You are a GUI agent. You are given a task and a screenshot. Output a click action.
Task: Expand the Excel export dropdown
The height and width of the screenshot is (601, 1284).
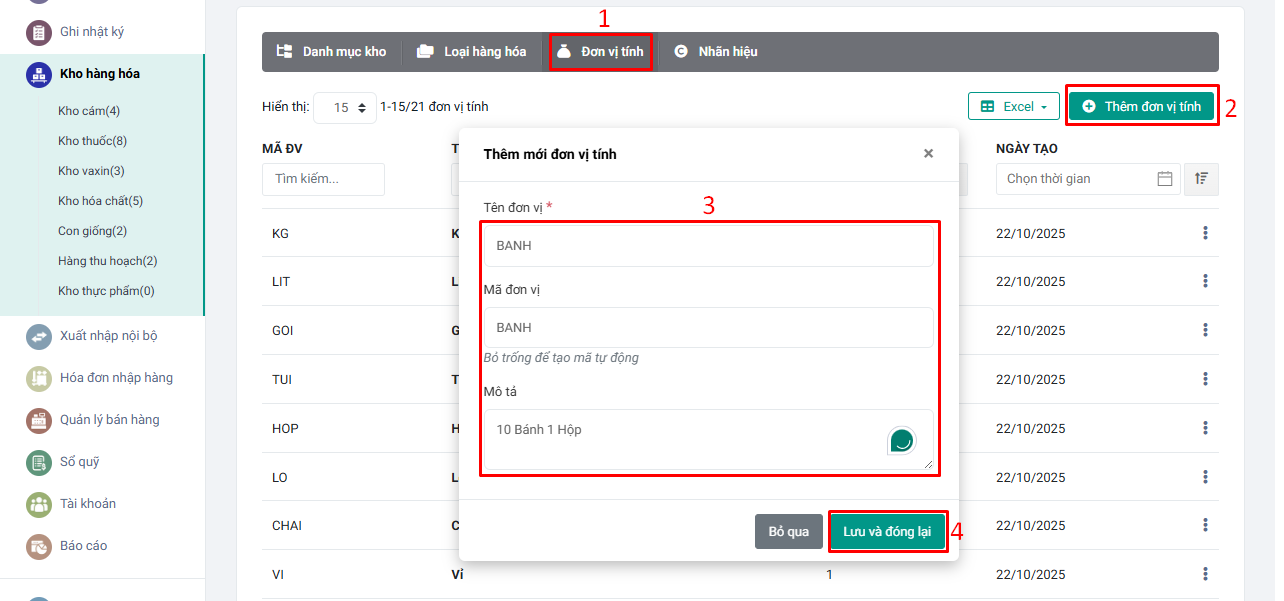pos(1013,107)
